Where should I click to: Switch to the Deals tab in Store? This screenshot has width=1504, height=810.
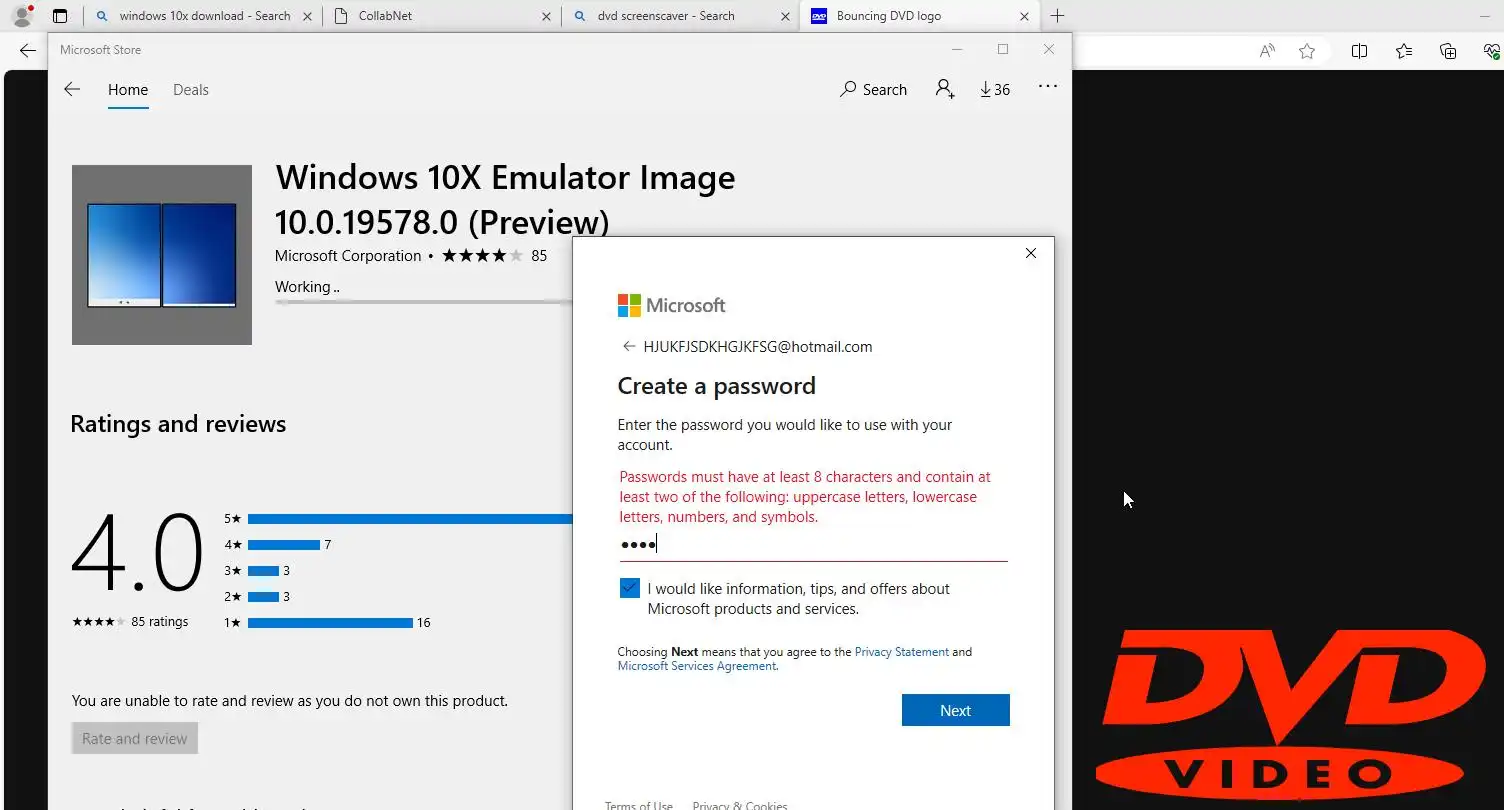tap(191, 89)
